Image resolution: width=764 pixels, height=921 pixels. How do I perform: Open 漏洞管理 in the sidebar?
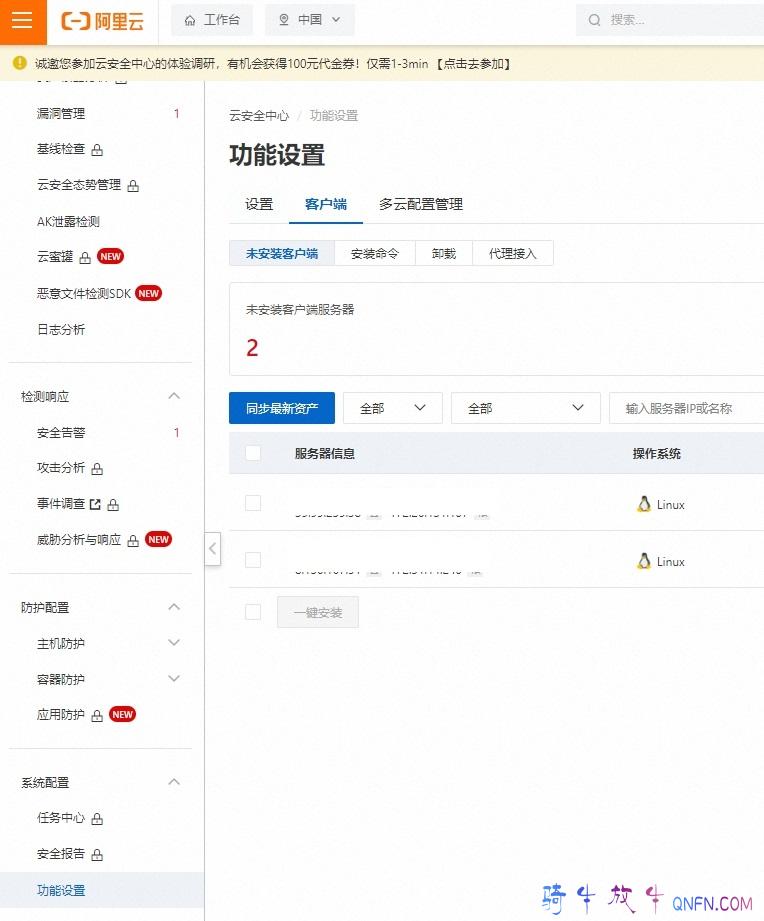tap(61, 114)
